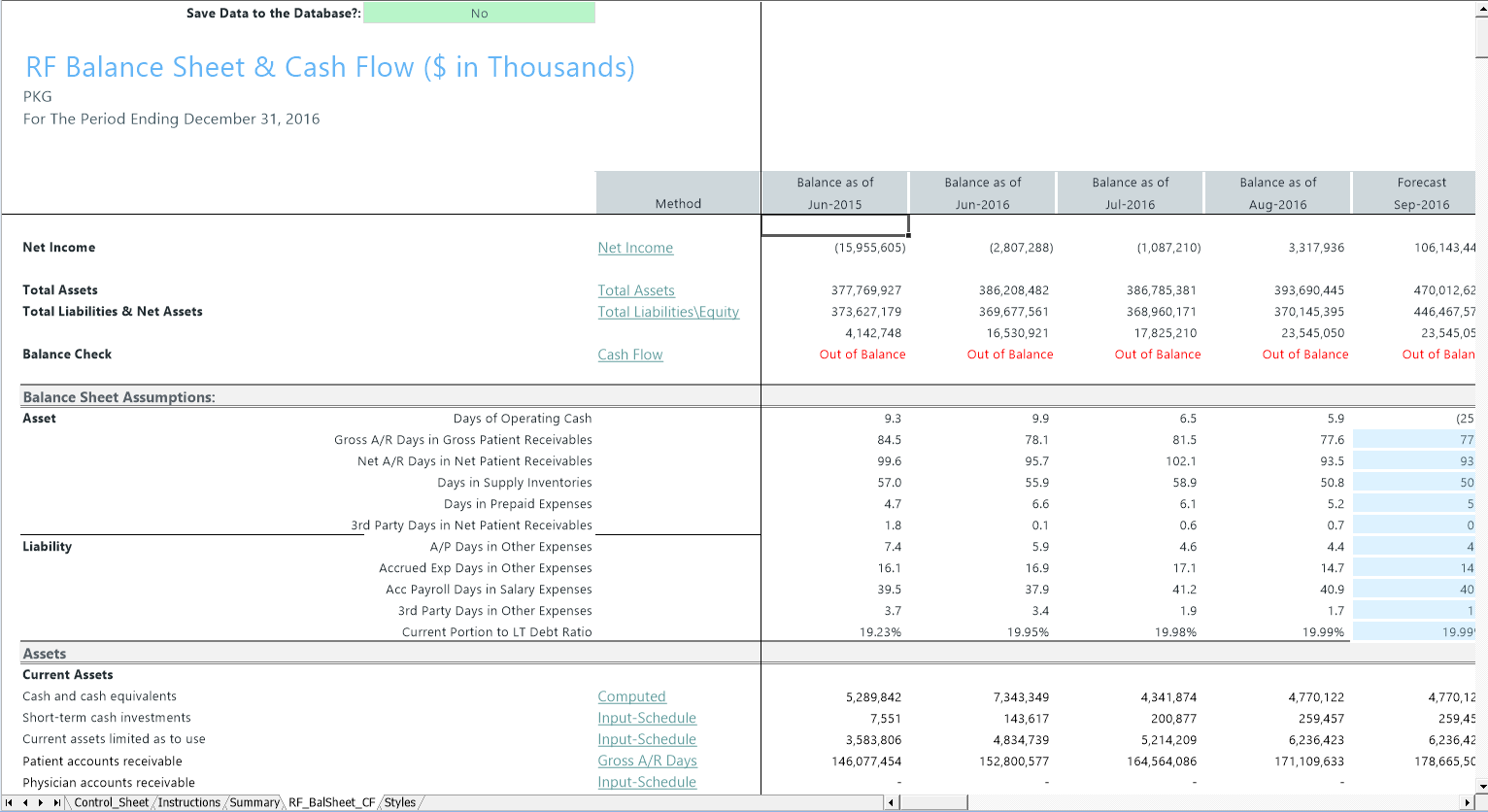Click the next sheet tab arrow
Screen dimensions: 1488x812
[x=41, y=802]
